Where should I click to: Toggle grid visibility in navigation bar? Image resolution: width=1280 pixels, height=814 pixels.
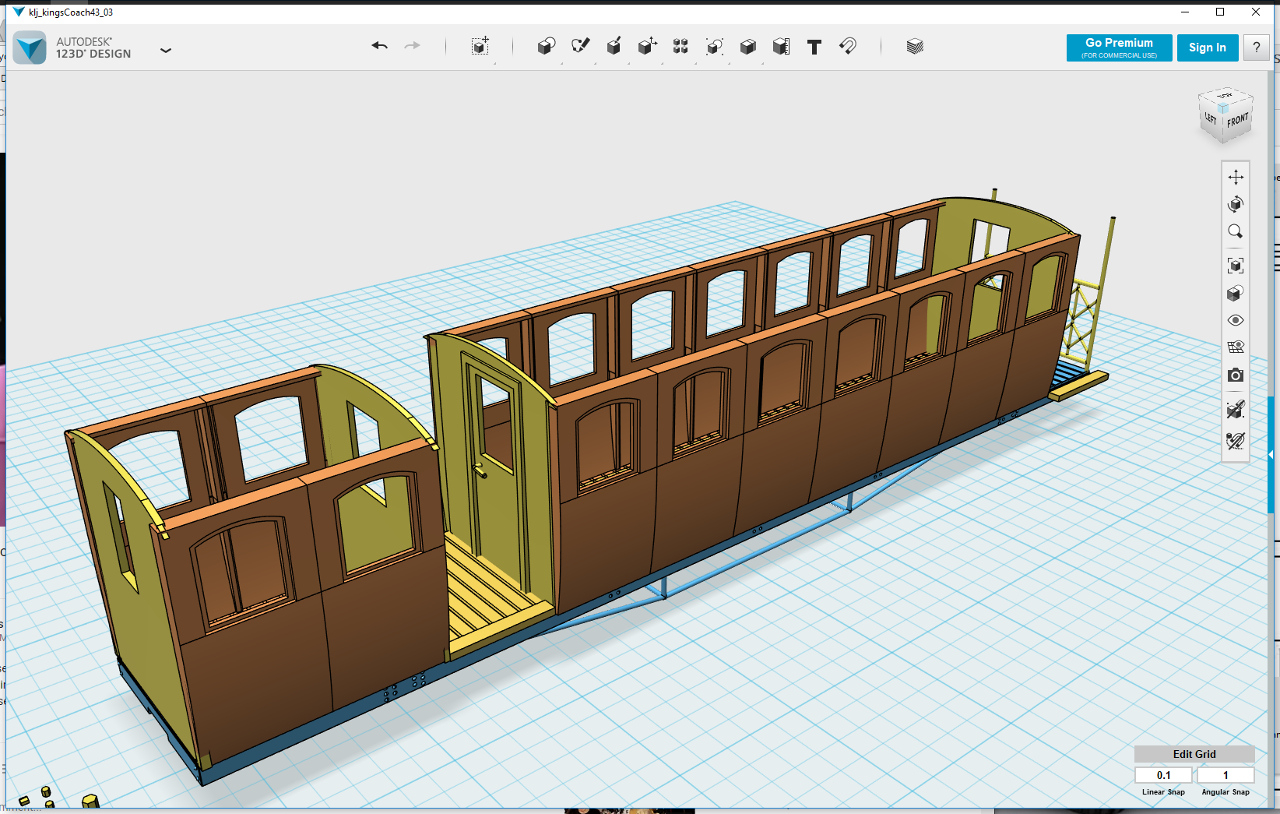pyautogui.click(x=1236, y=348)
